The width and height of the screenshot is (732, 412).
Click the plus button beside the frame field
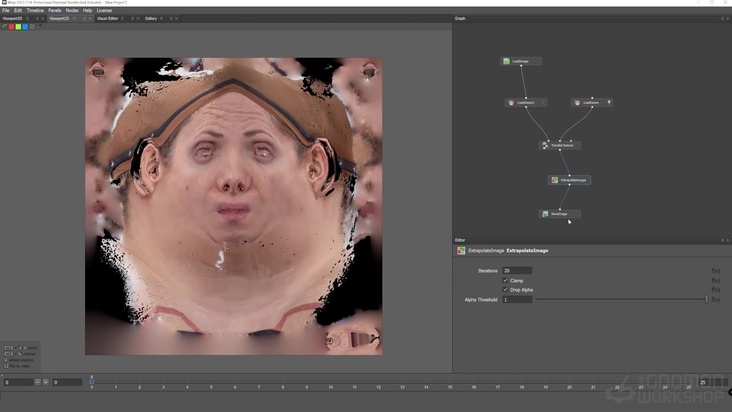click(x=46, y=382)
